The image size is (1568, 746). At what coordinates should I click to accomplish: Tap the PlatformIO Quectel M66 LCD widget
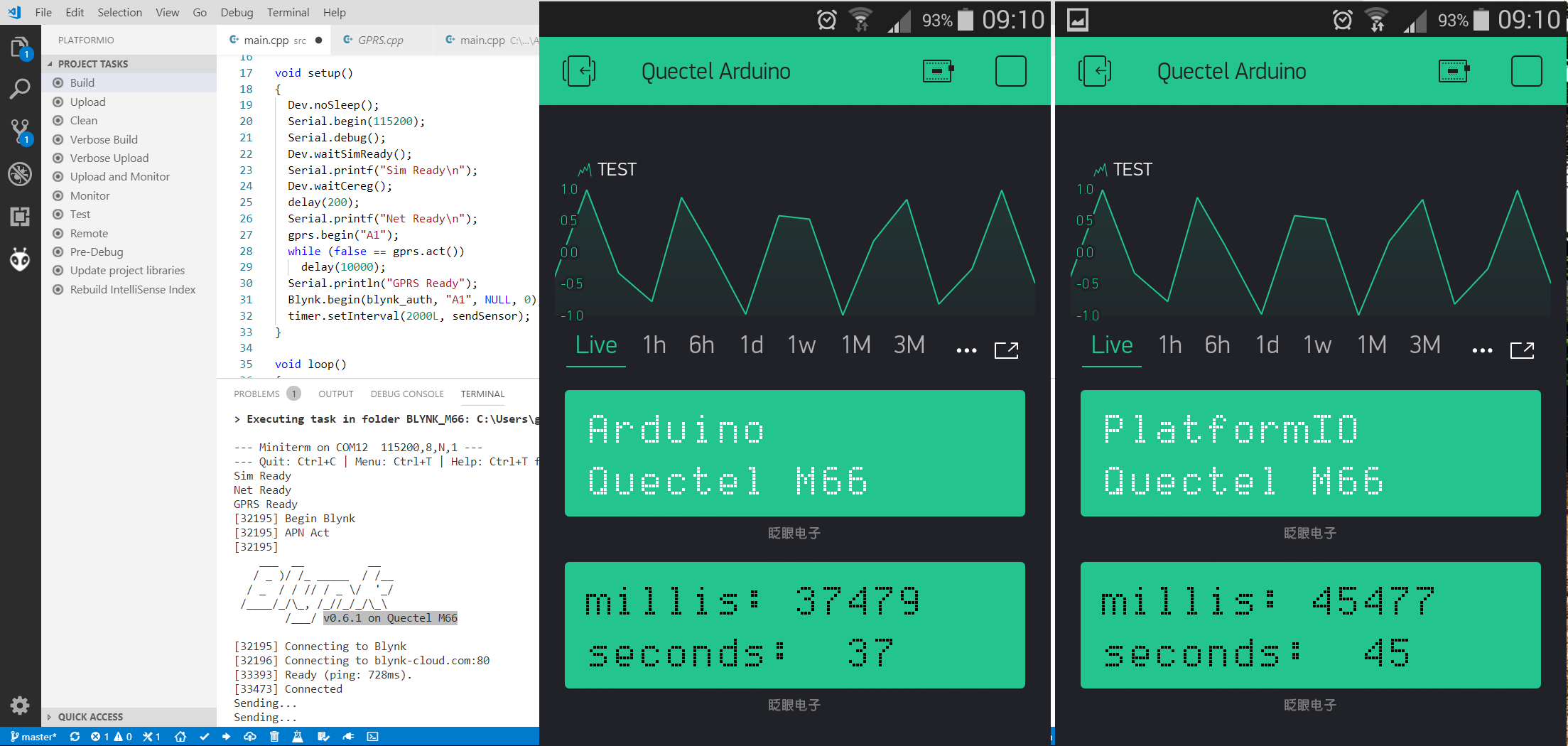pyautogui.click(x=1310, y=453)
